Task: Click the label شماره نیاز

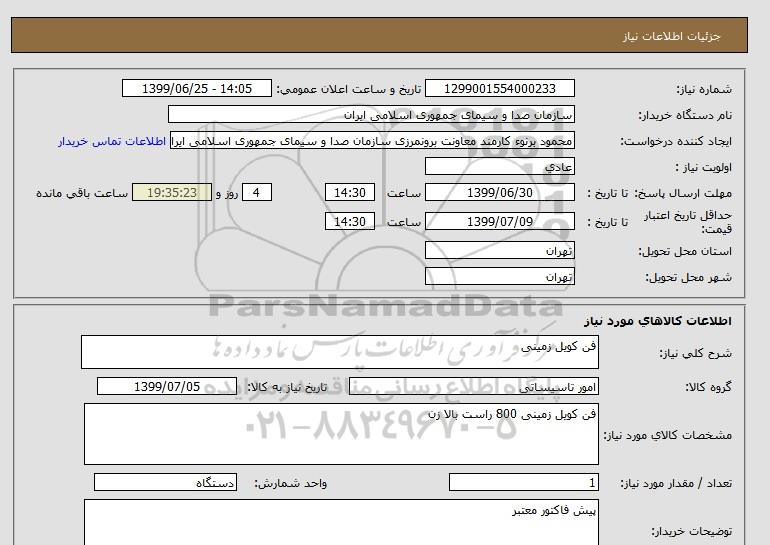Action: pos(704,89)
